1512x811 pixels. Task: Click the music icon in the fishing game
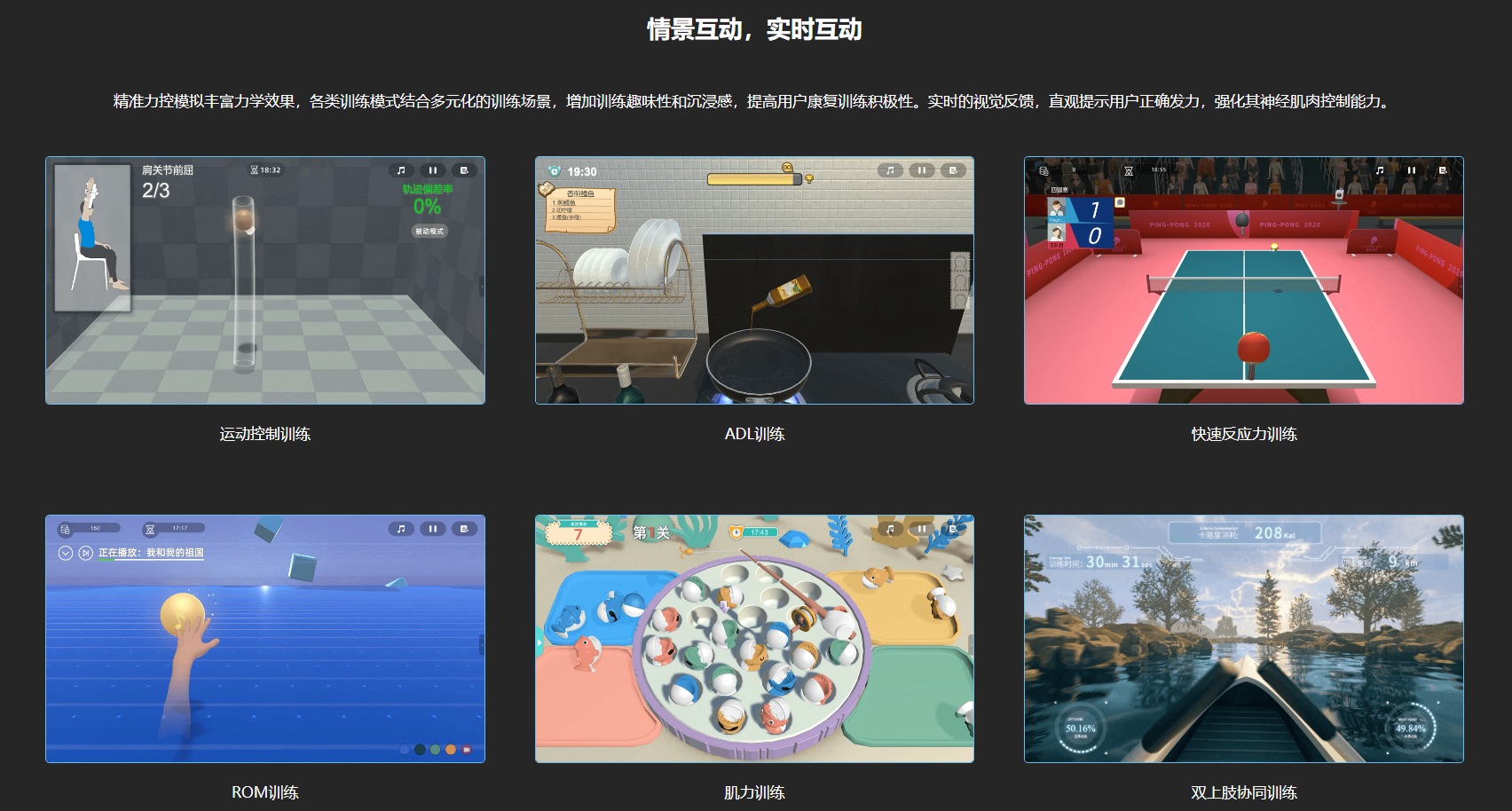coord(890,529)
